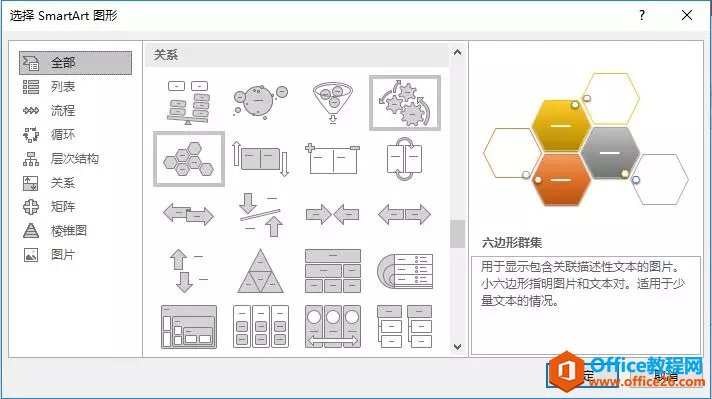Choose the Diverging Arrows layout

(405, 214)
